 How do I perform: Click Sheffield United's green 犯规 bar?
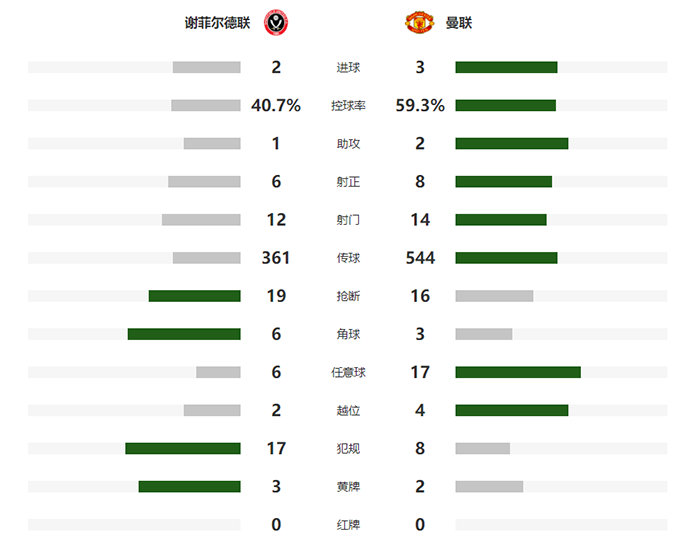click(183, 448)
